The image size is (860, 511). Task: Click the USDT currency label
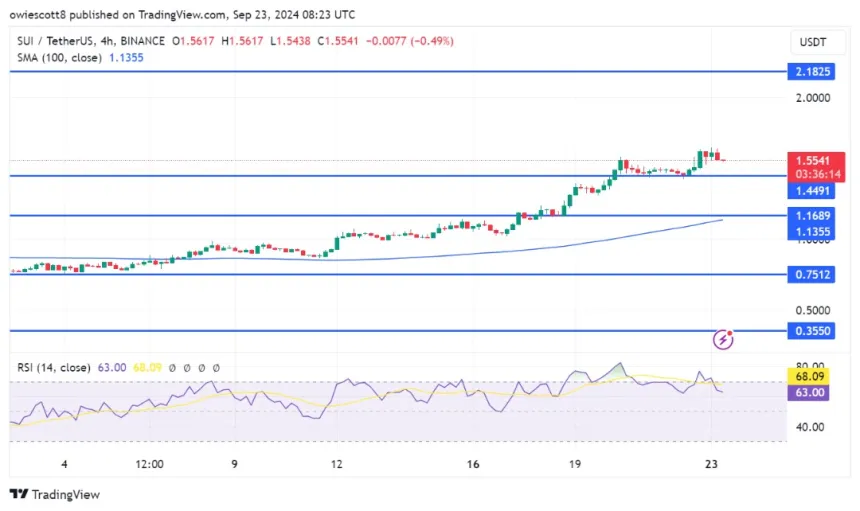(810, 42)
